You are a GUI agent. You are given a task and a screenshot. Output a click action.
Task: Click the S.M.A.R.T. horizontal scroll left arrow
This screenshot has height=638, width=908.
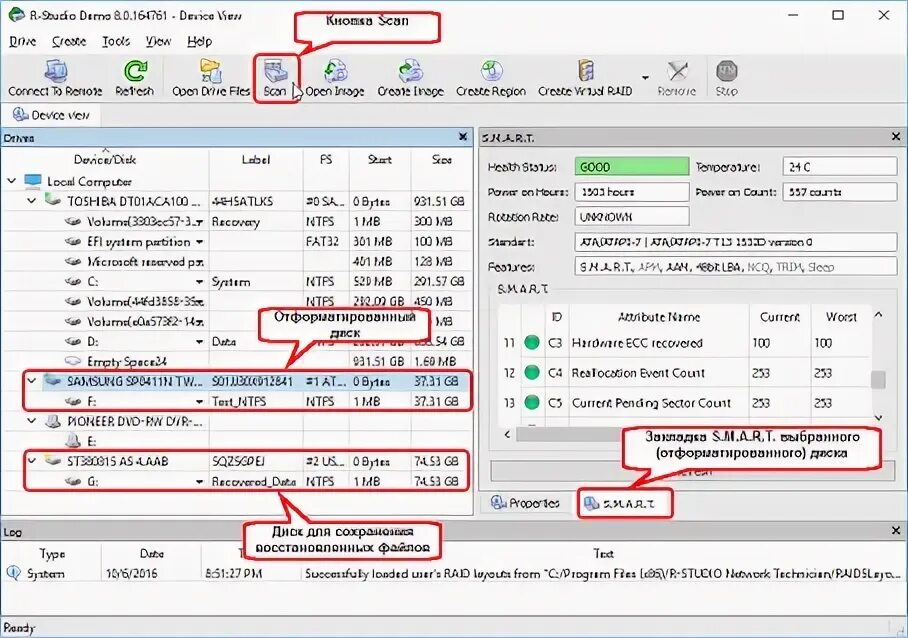[507, 434]
